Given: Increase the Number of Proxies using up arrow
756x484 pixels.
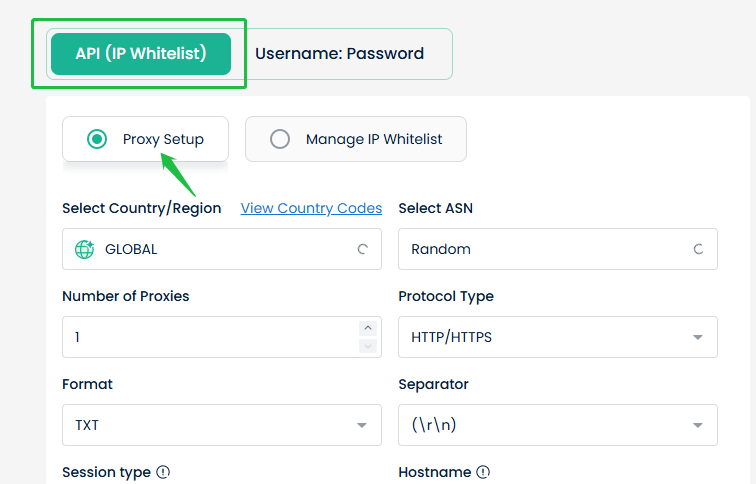Looking at the screenshot, I should click(x=368, y=328).
